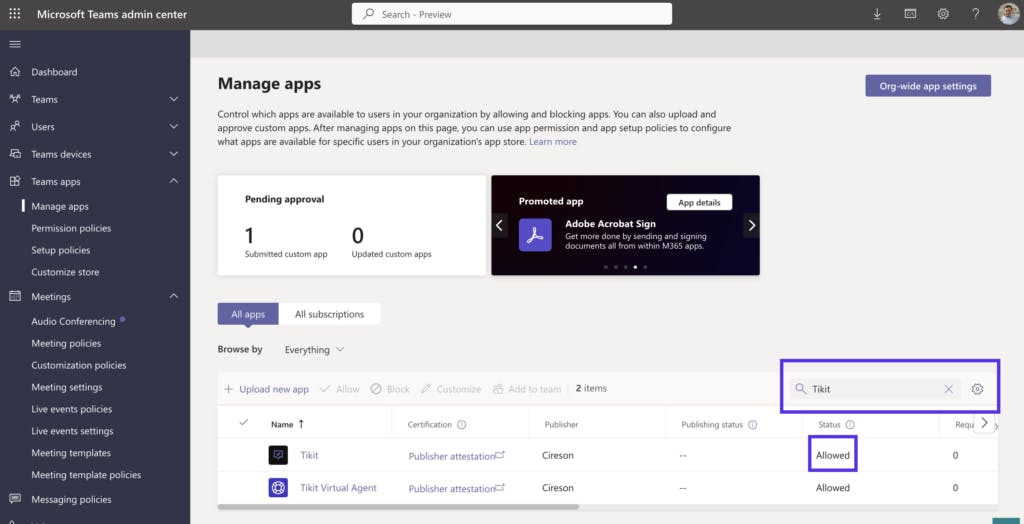Open the Learn more link

[553, 142]
